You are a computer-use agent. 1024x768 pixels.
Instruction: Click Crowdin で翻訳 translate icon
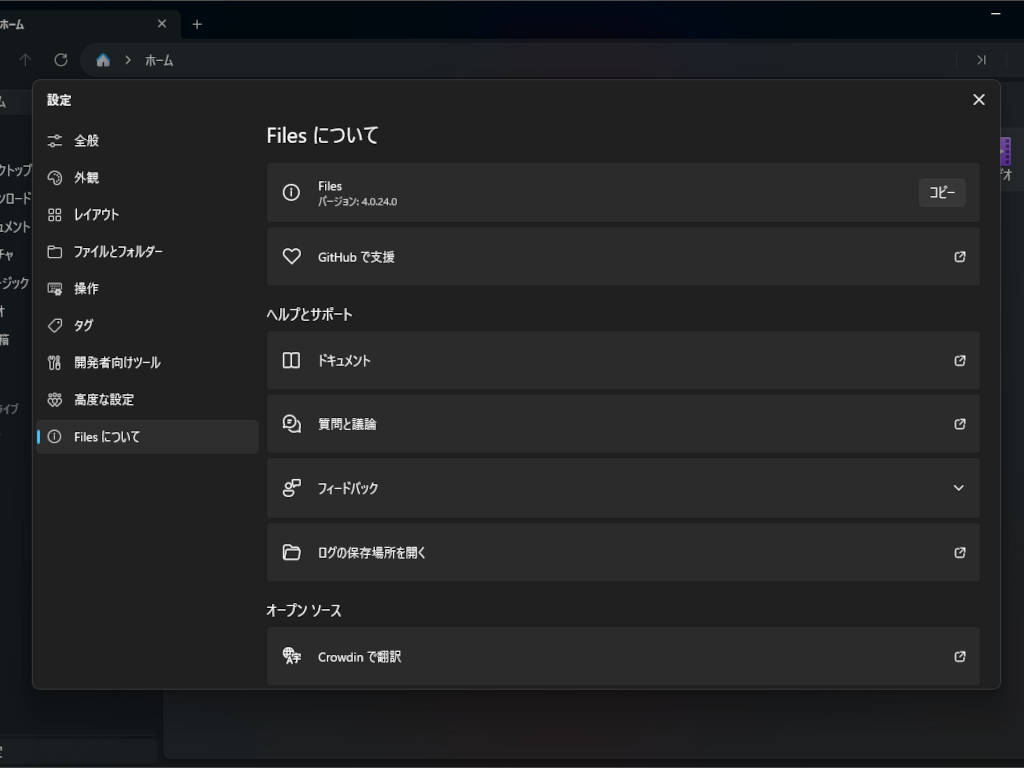[291, 657]
